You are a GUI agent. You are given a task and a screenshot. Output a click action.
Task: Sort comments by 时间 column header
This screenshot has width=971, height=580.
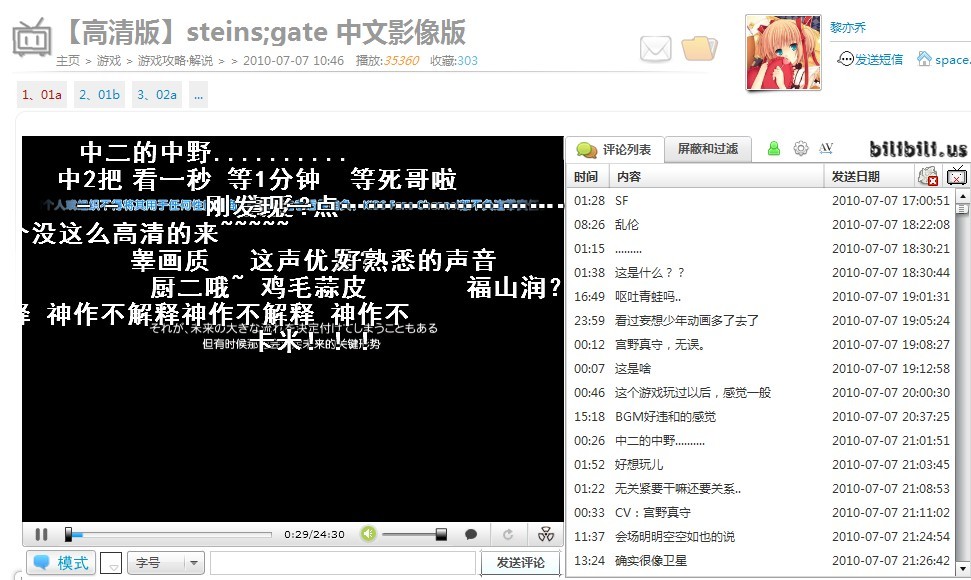coord(586,177)
